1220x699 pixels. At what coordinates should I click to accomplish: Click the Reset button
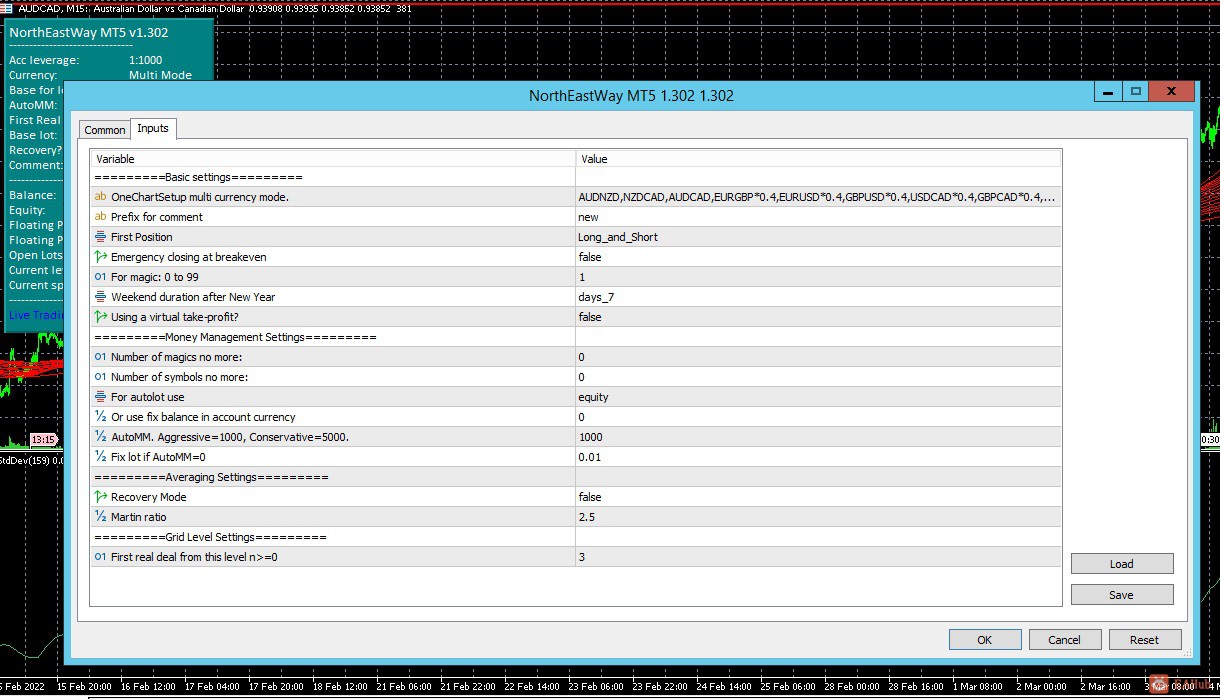1145,640
